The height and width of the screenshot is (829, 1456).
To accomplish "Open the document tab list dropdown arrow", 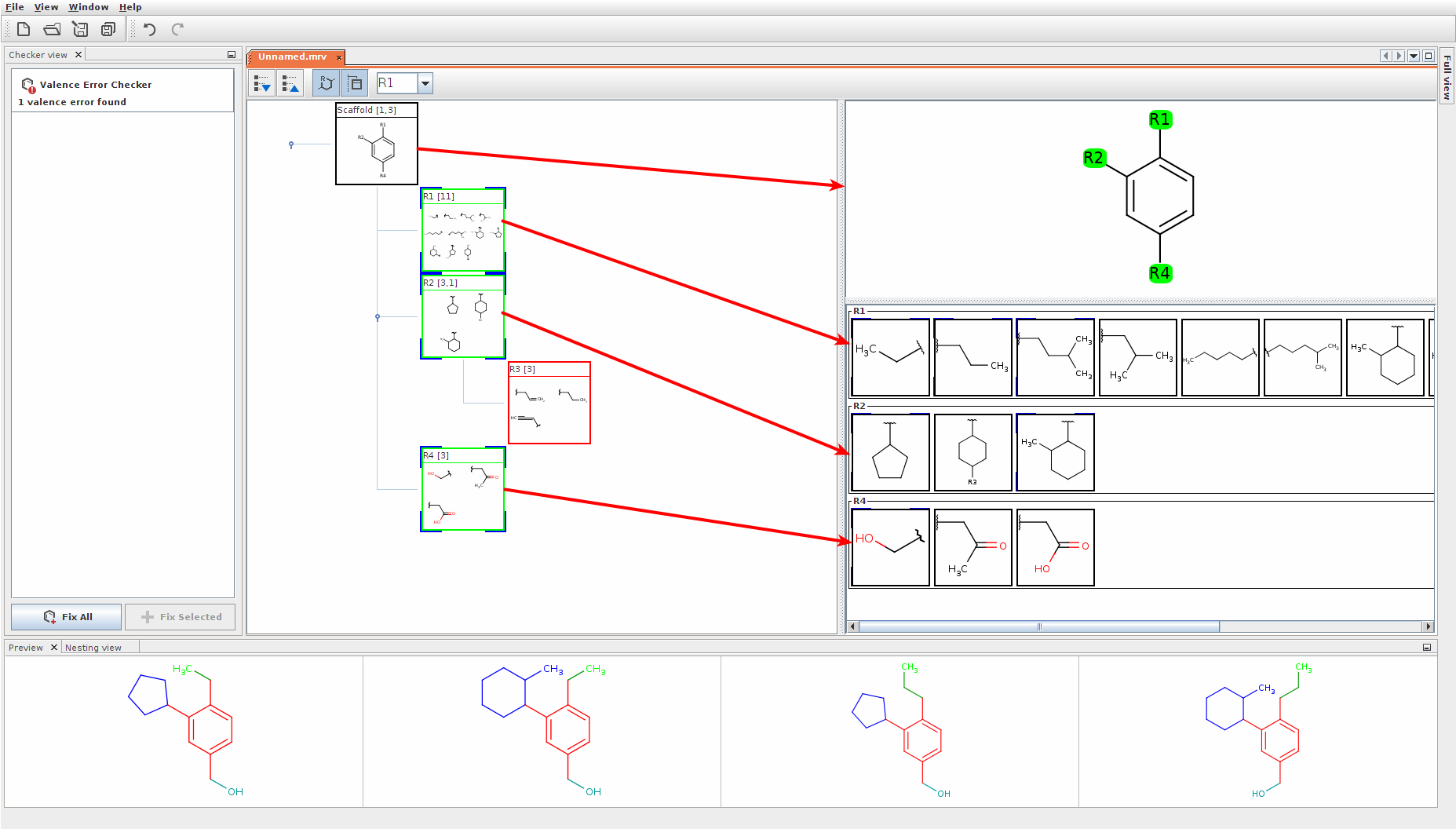I will coord(1414,56).
